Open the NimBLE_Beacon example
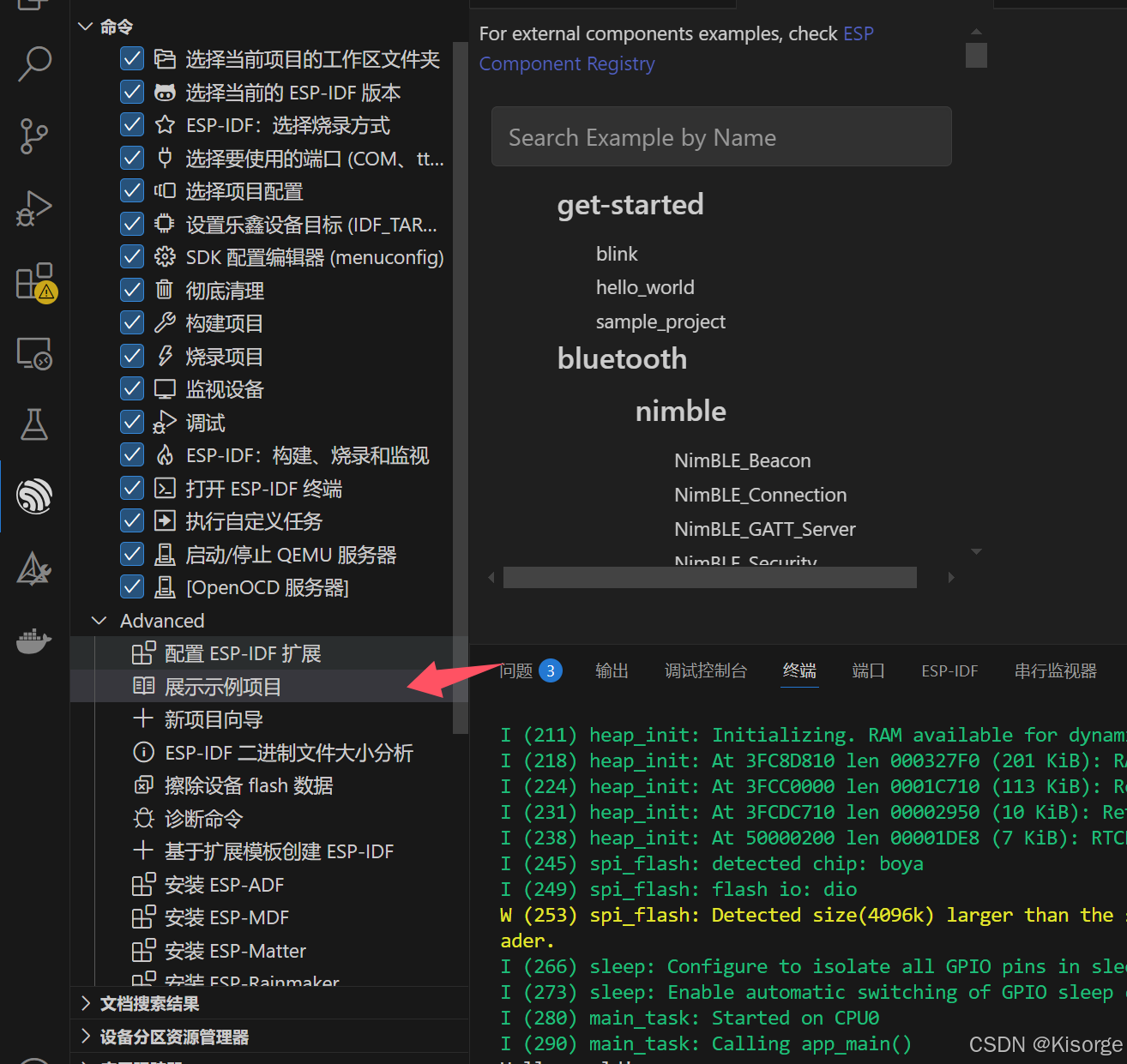 (x=742, y=460)
